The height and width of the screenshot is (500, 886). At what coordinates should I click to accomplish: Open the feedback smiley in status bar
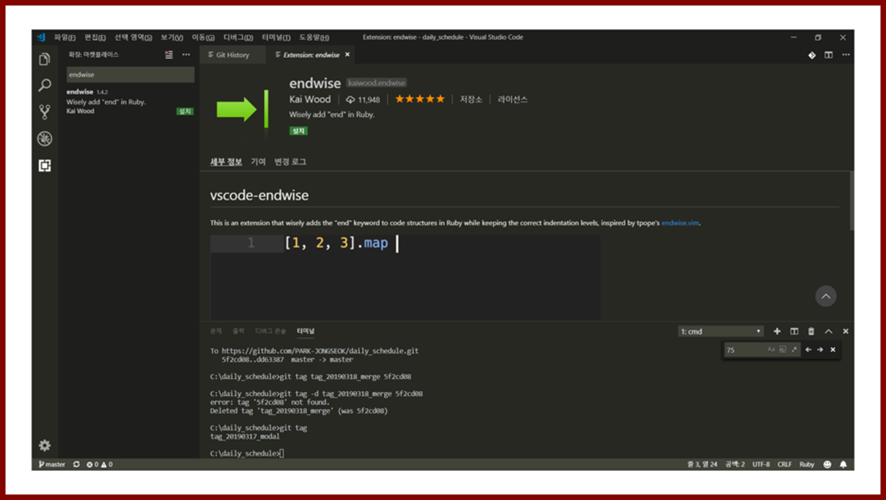(827, 464)
